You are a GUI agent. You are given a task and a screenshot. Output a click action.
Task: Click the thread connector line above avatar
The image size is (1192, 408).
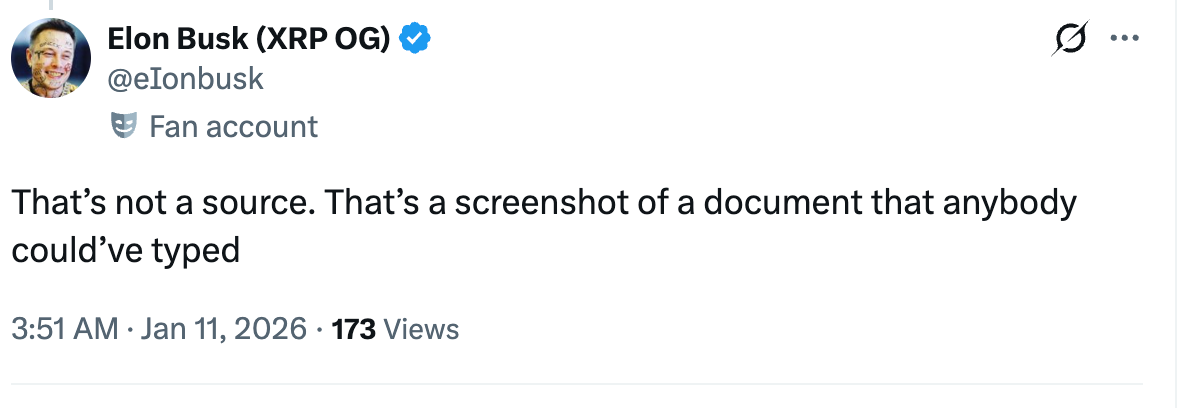[x=51, y=4]
